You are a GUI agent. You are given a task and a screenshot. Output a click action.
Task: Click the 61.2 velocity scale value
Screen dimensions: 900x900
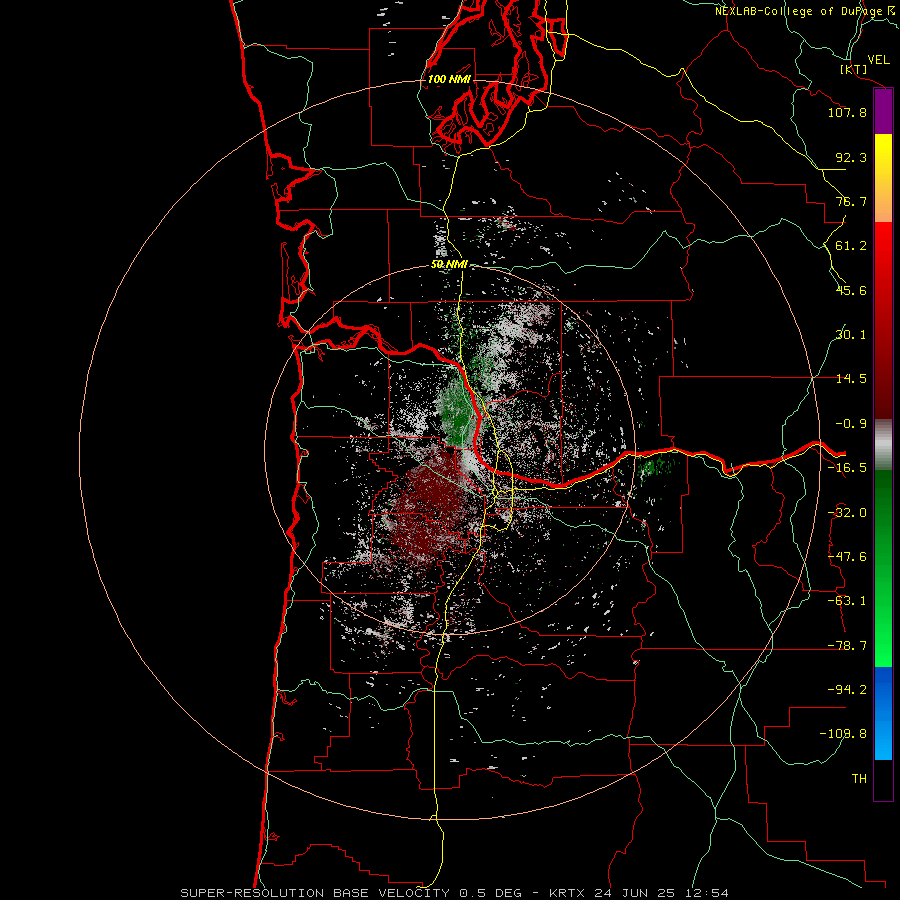(851, 246)
